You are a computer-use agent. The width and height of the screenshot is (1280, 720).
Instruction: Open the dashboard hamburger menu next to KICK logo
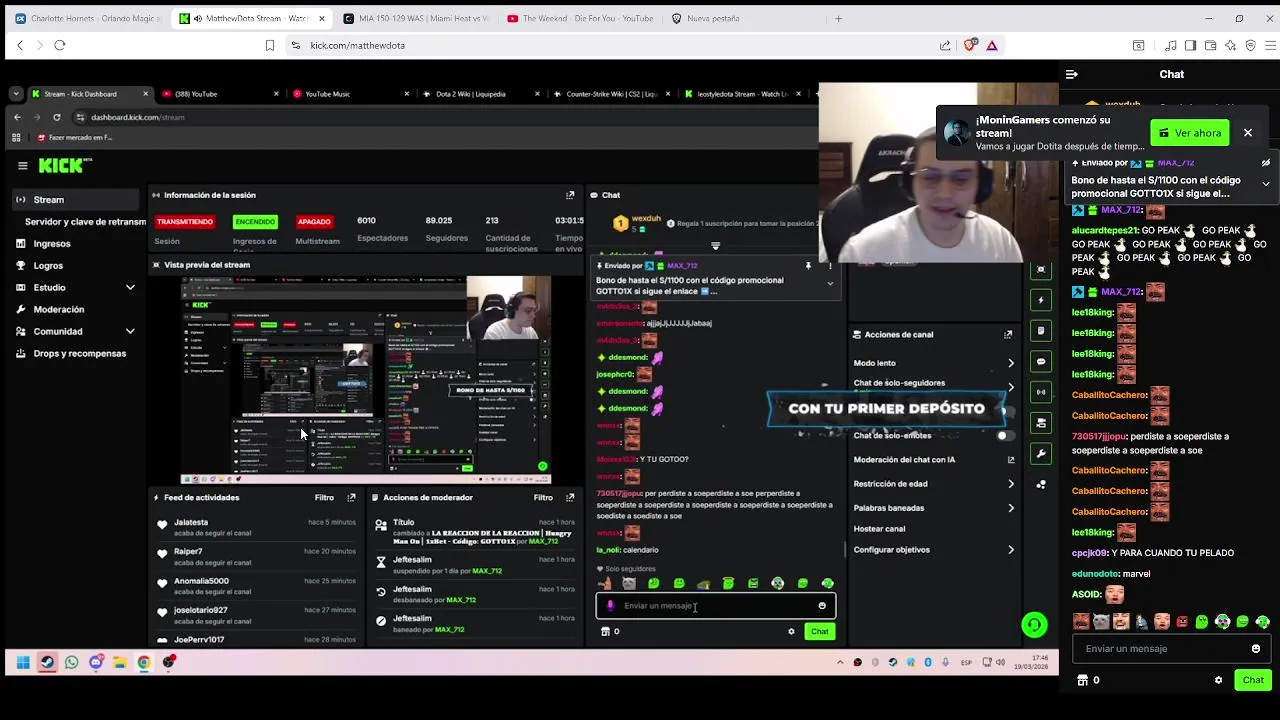[x=22, y=166]
